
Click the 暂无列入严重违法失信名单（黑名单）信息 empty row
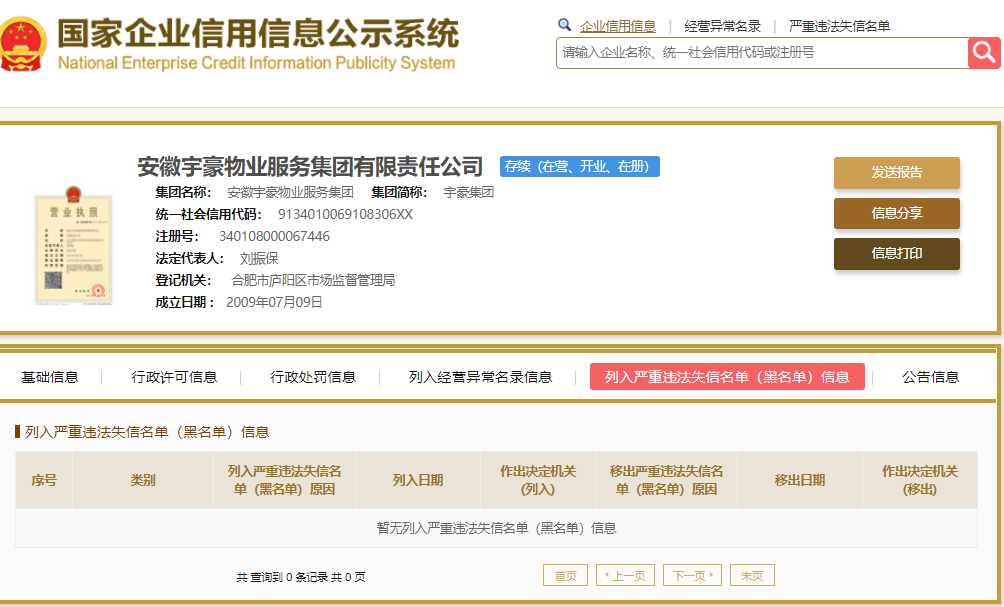(x=496, y=528)
